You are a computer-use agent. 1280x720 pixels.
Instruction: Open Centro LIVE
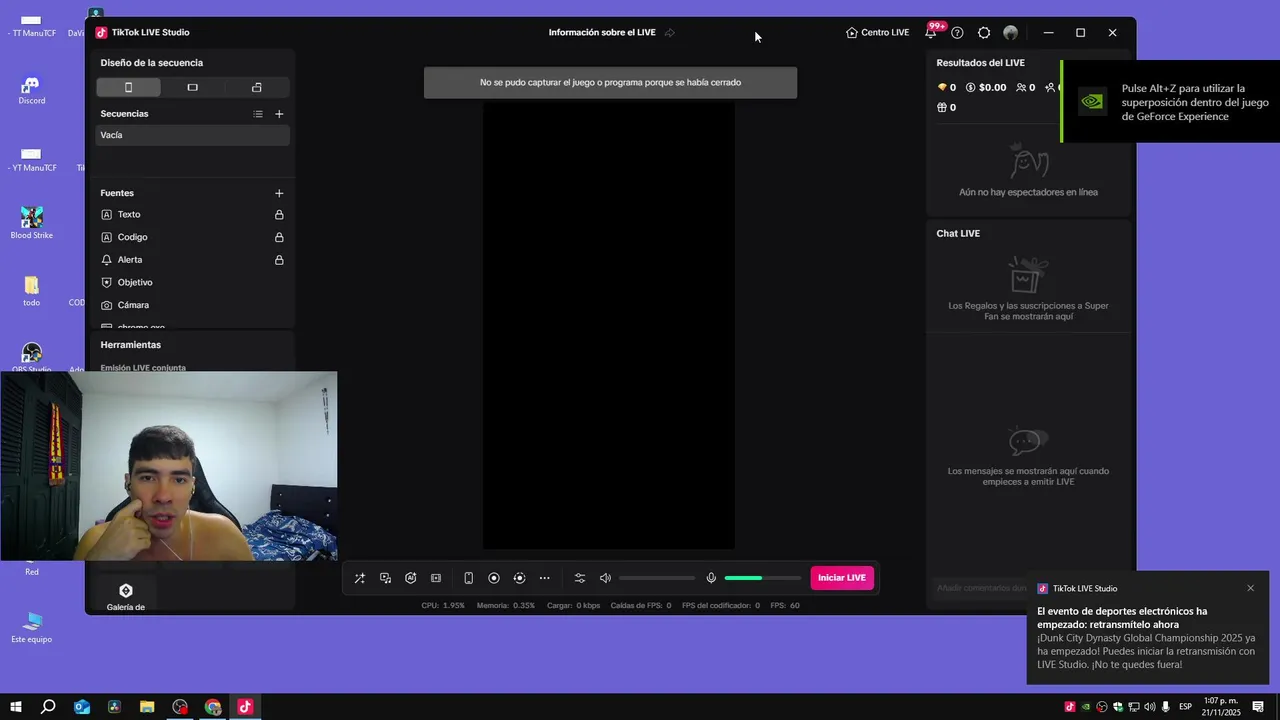pyautogui.click(x=877, y=33)
